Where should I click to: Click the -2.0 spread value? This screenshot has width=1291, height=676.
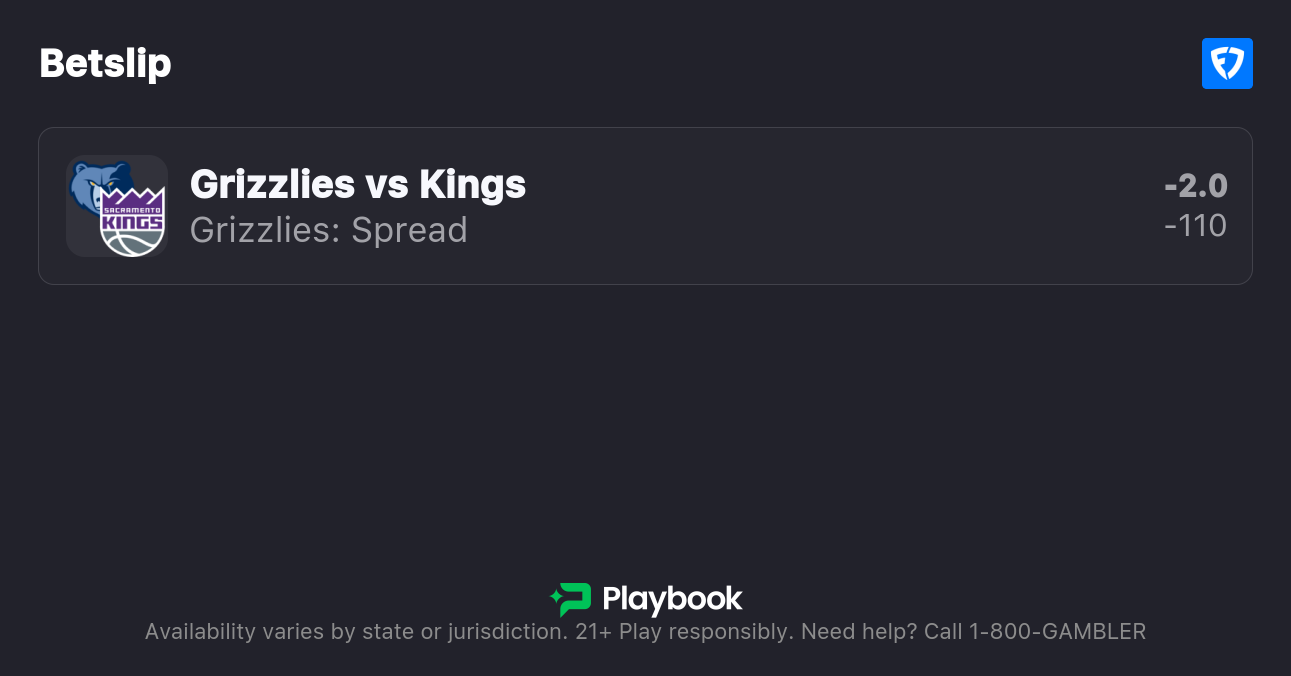pyautogui.click(x=1195, y=185)
